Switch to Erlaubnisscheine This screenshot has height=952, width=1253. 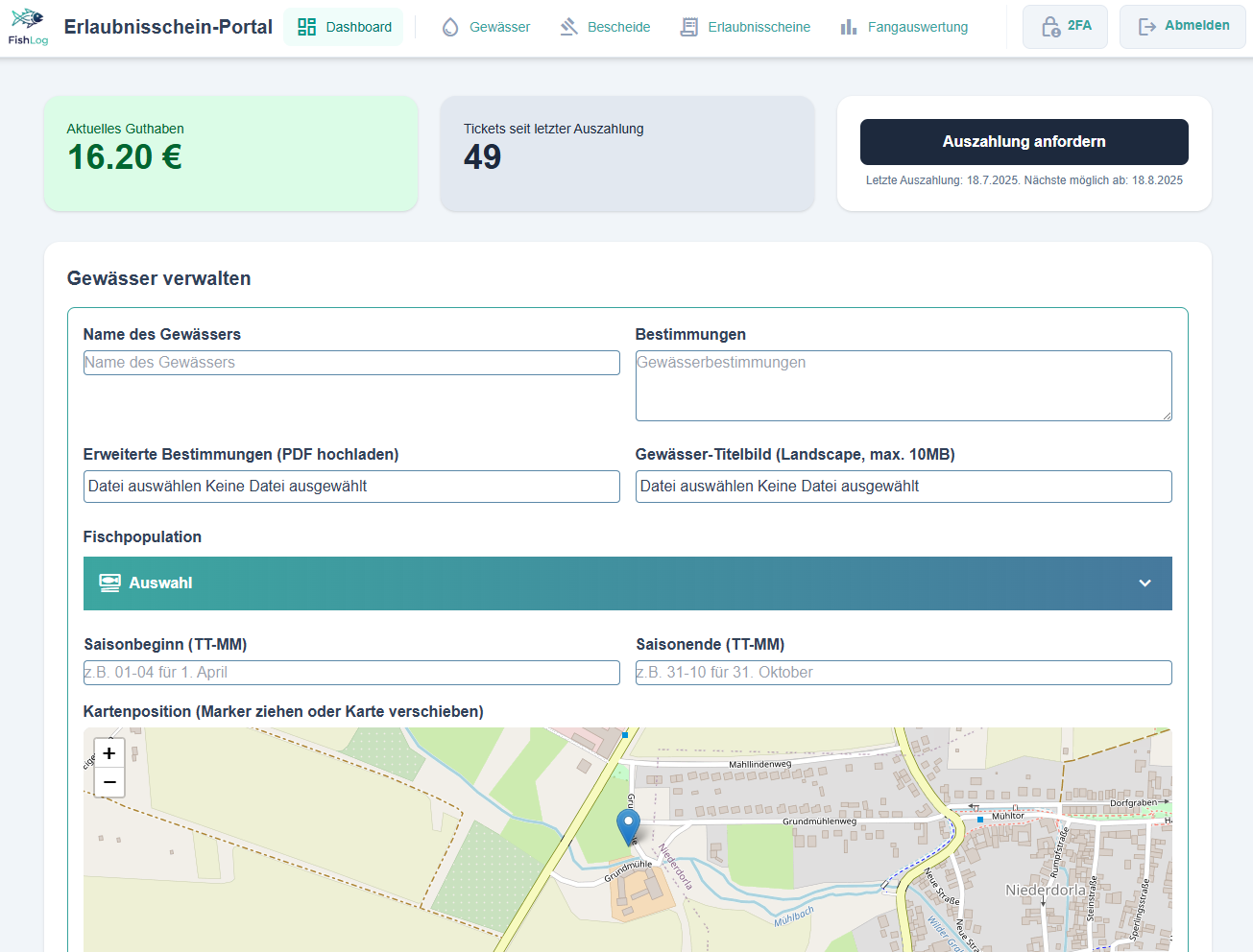click(x=745, y=27)
